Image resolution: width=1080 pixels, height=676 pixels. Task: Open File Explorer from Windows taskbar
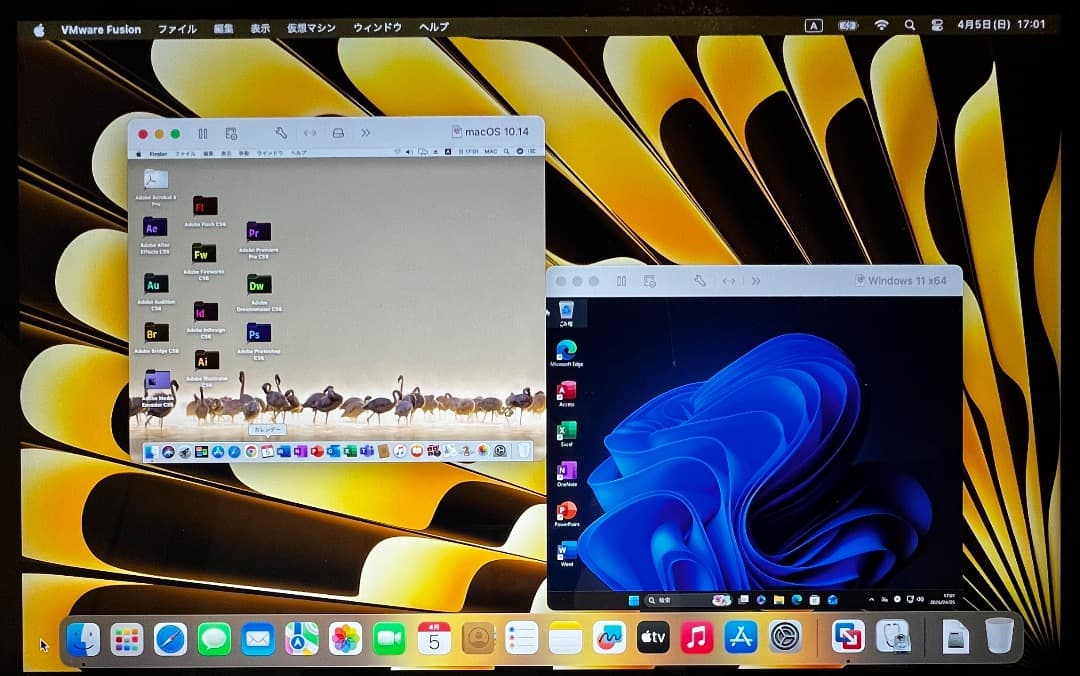tap(778, 600)
